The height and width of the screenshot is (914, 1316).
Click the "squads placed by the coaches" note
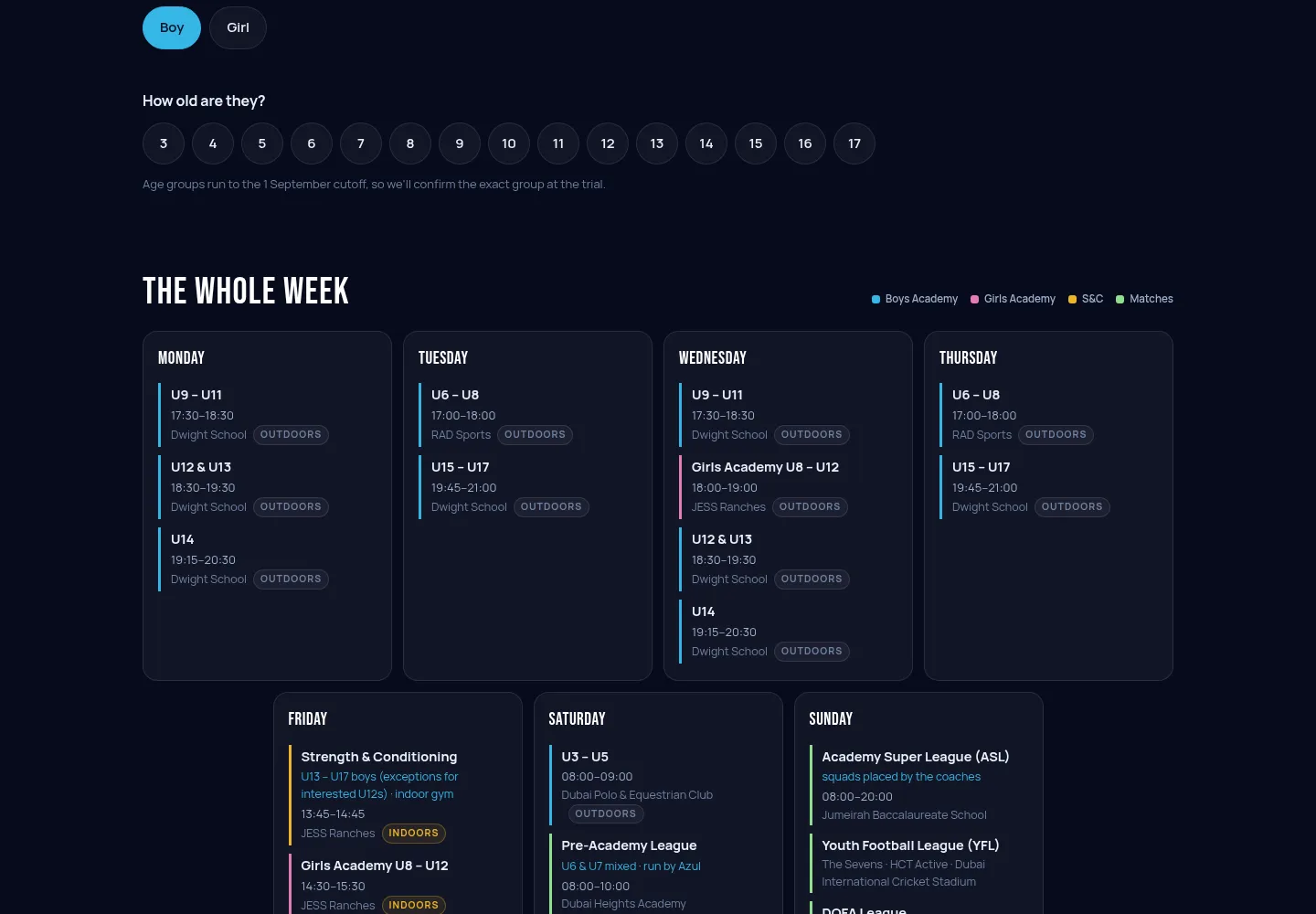click(901, 777)
